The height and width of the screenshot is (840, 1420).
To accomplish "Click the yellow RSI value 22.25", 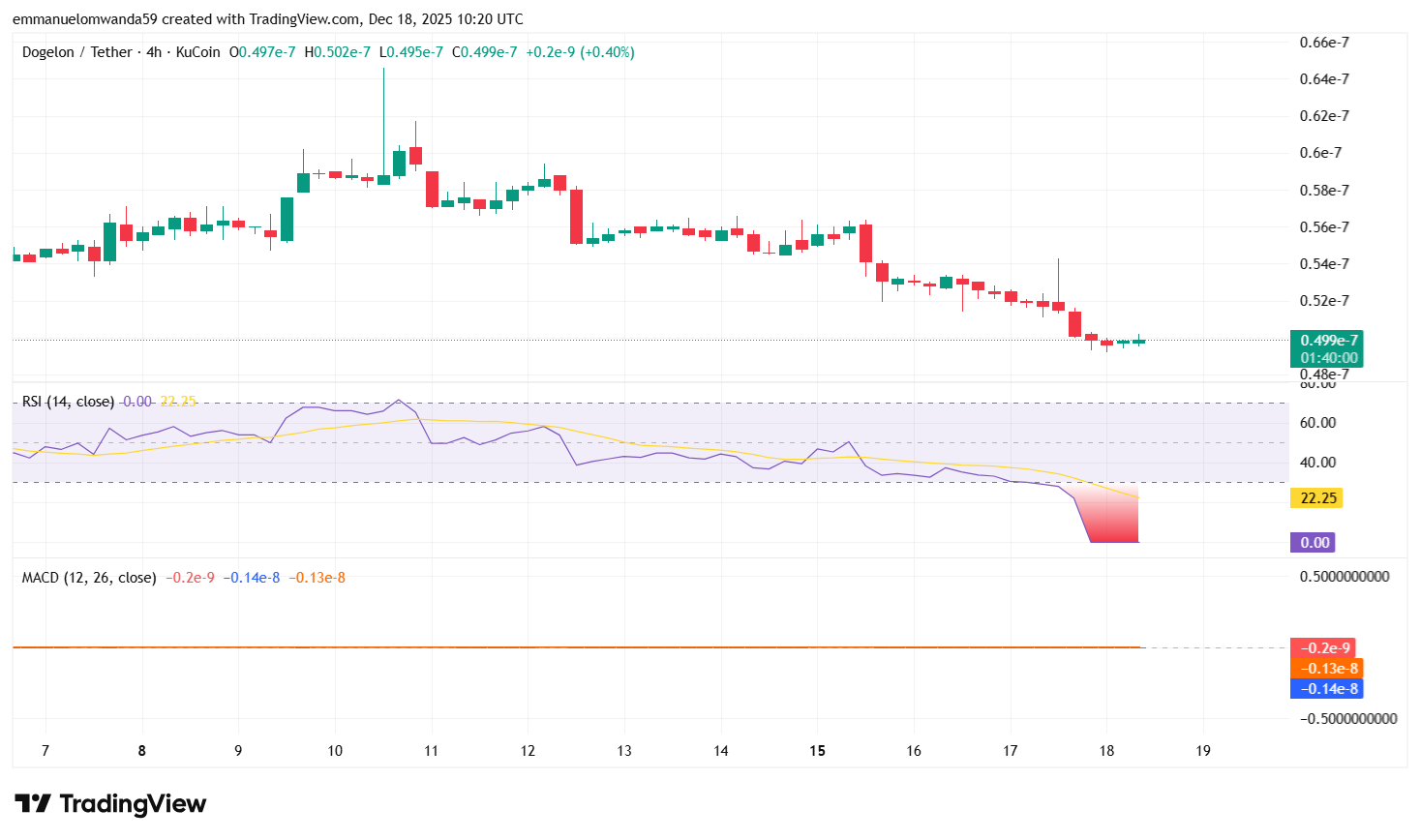I will (176, 402).
